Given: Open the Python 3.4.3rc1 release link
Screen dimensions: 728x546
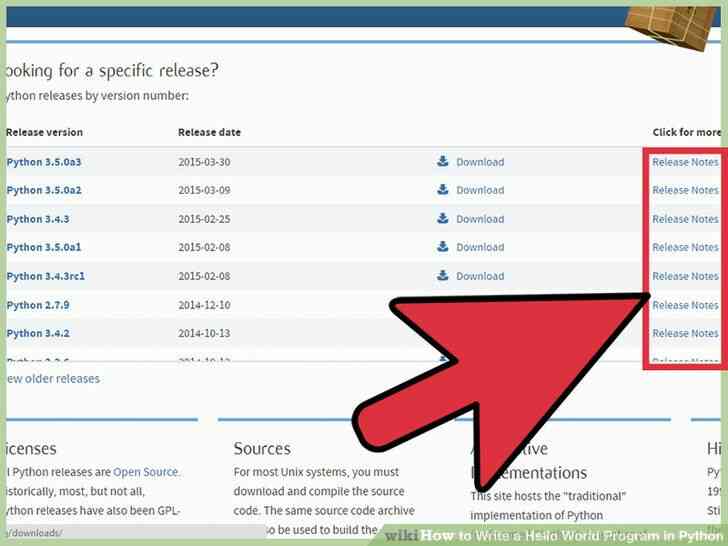Looking at the screenshot, I should (46, 276).
